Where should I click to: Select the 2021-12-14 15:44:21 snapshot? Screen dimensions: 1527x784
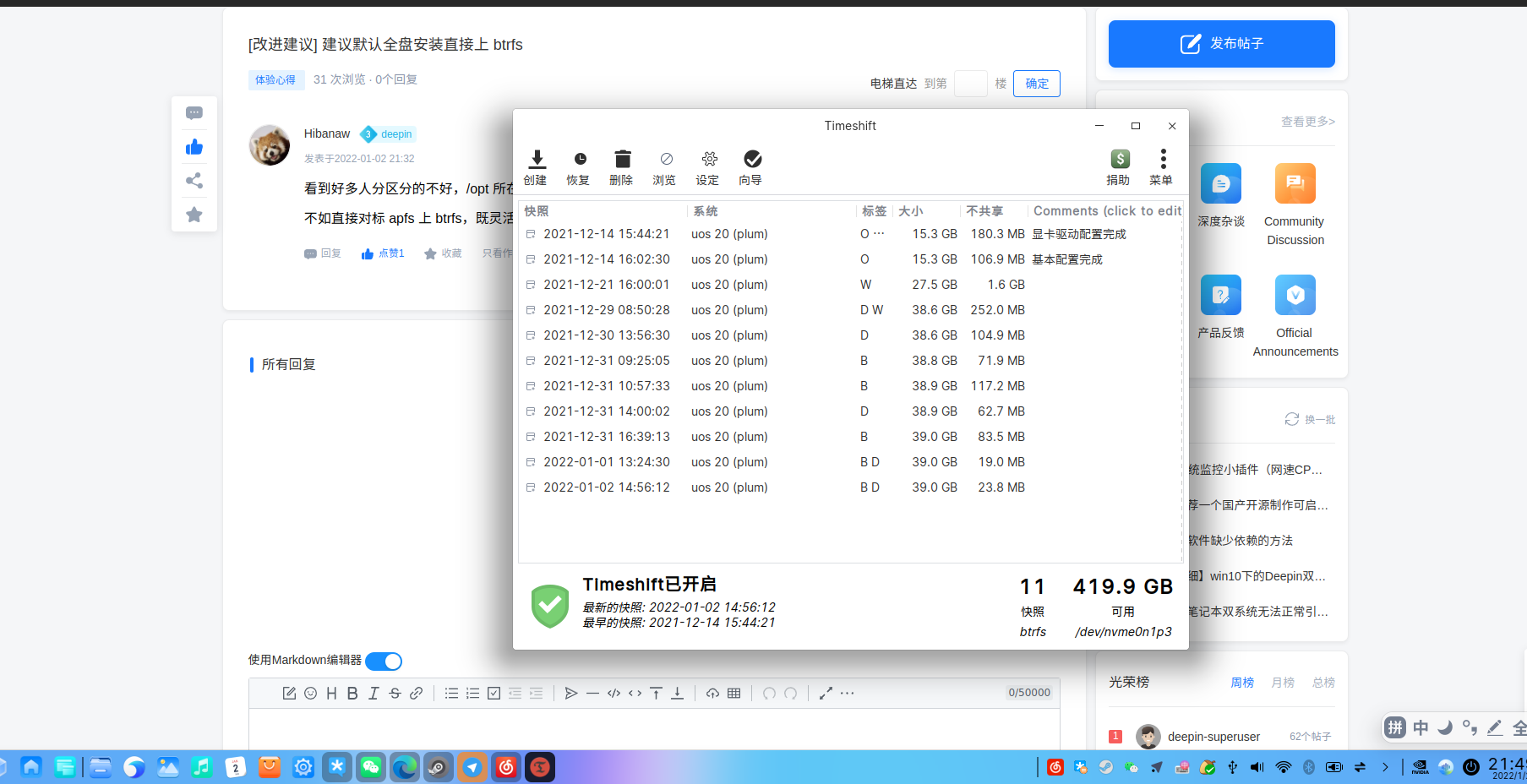click(x=849, y=234)
